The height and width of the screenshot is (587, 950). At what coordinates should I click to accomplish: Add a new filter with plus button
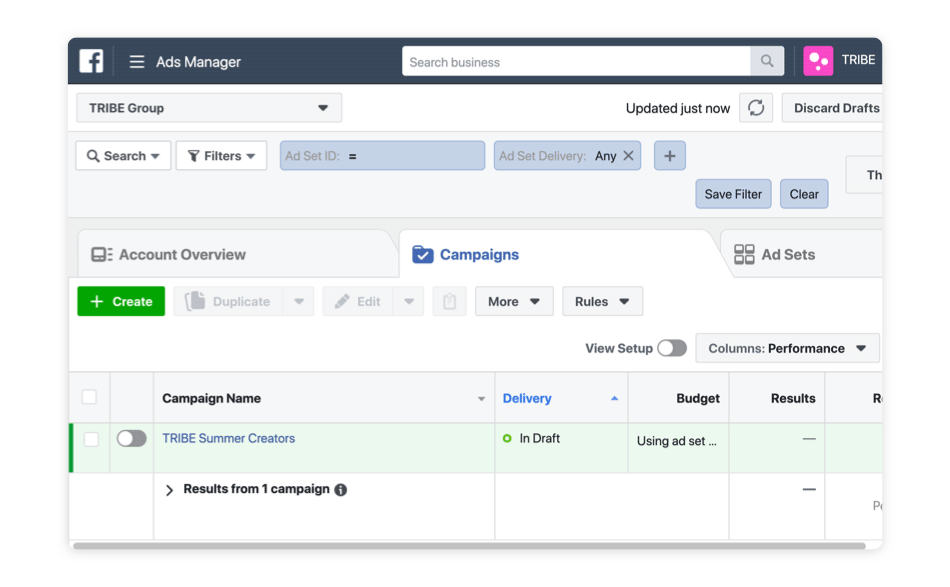pyautogui.click(x=669, y=156)
